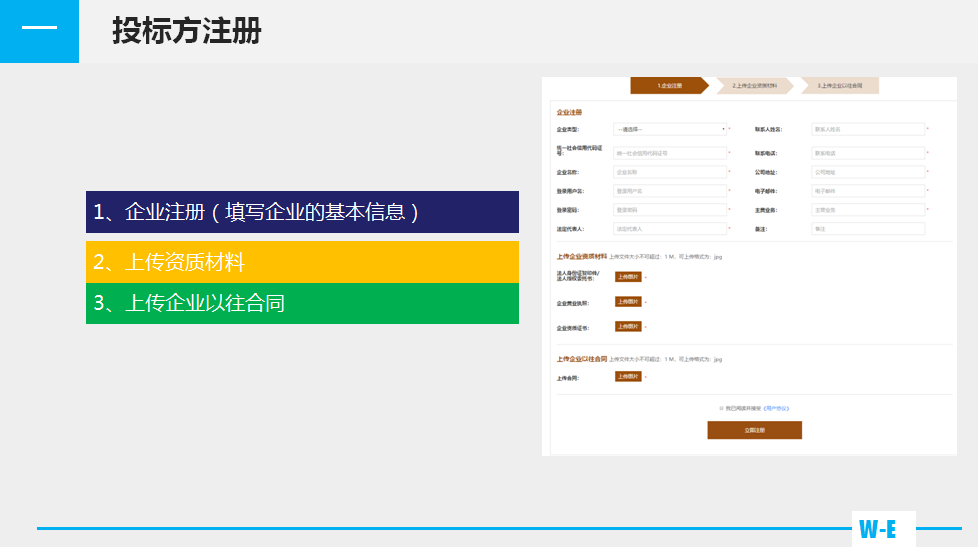Select the 电子邮件 input field
Image resolution: width=978 pixels, height=547 pixels.
867,191
